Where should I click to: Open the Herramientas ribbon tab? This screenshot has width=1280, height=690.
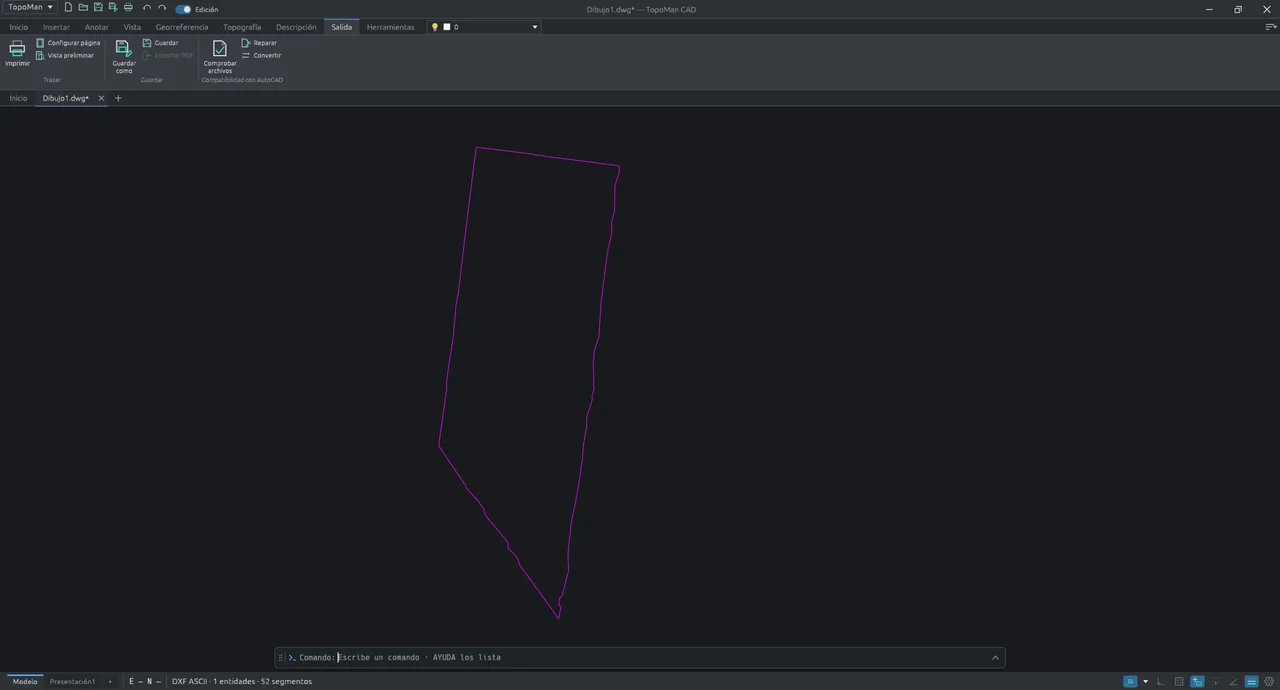pos(390,27)
